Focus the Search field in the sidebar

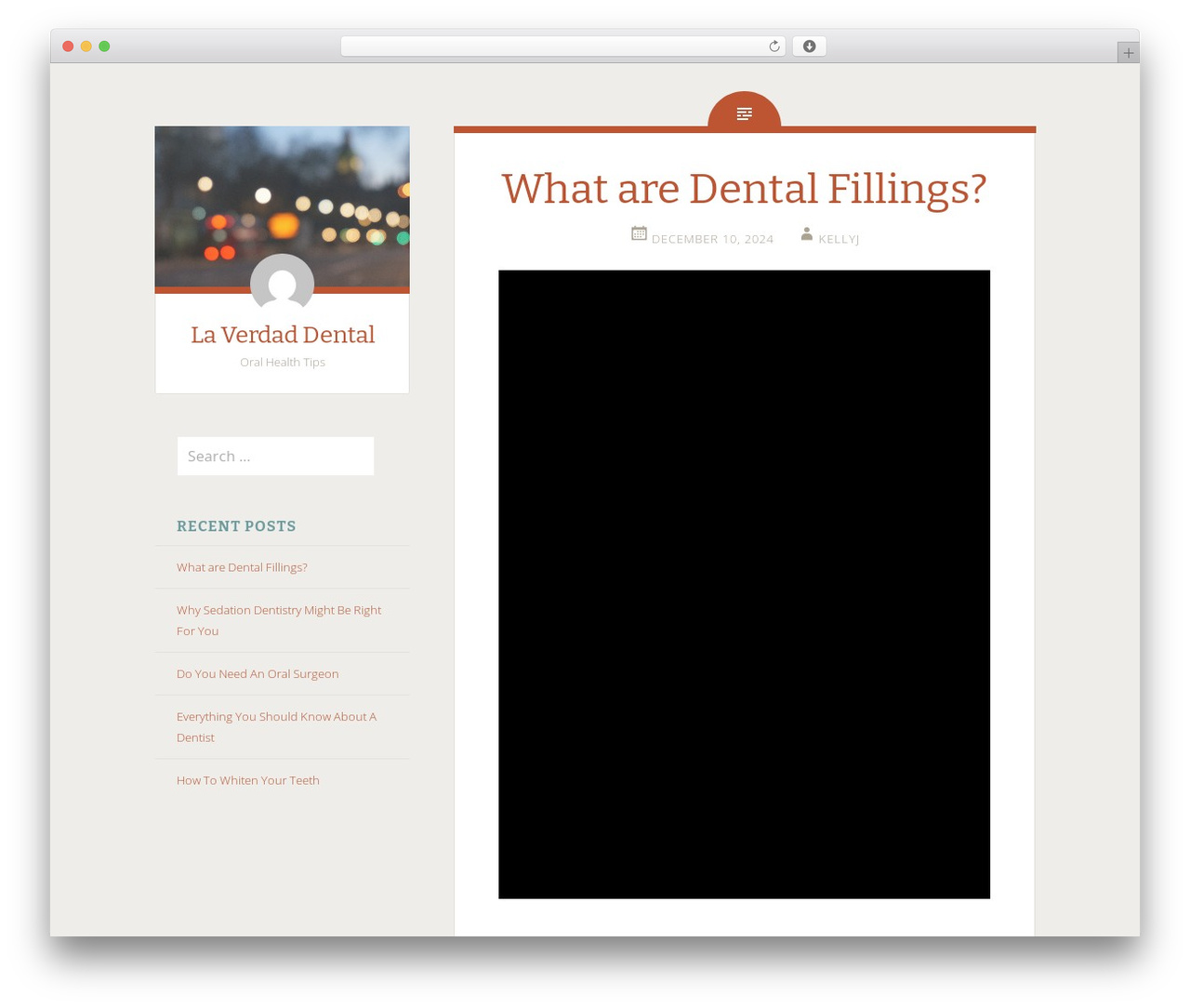point(275,456)
